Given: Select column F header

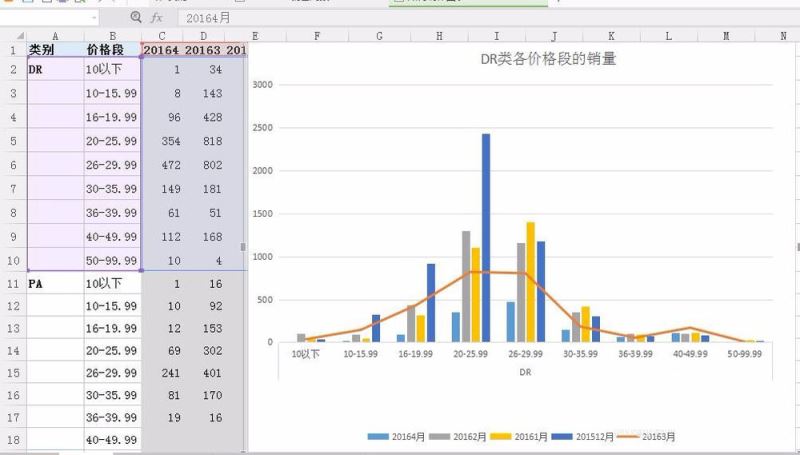Looking at the screenshot, I should point(316,36).
